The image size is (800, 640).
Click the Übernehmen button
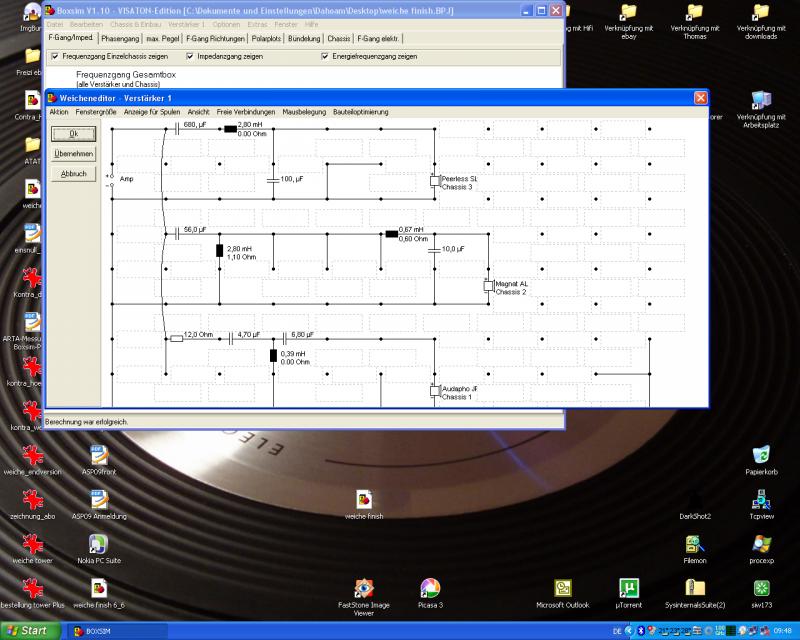point(73,154)
